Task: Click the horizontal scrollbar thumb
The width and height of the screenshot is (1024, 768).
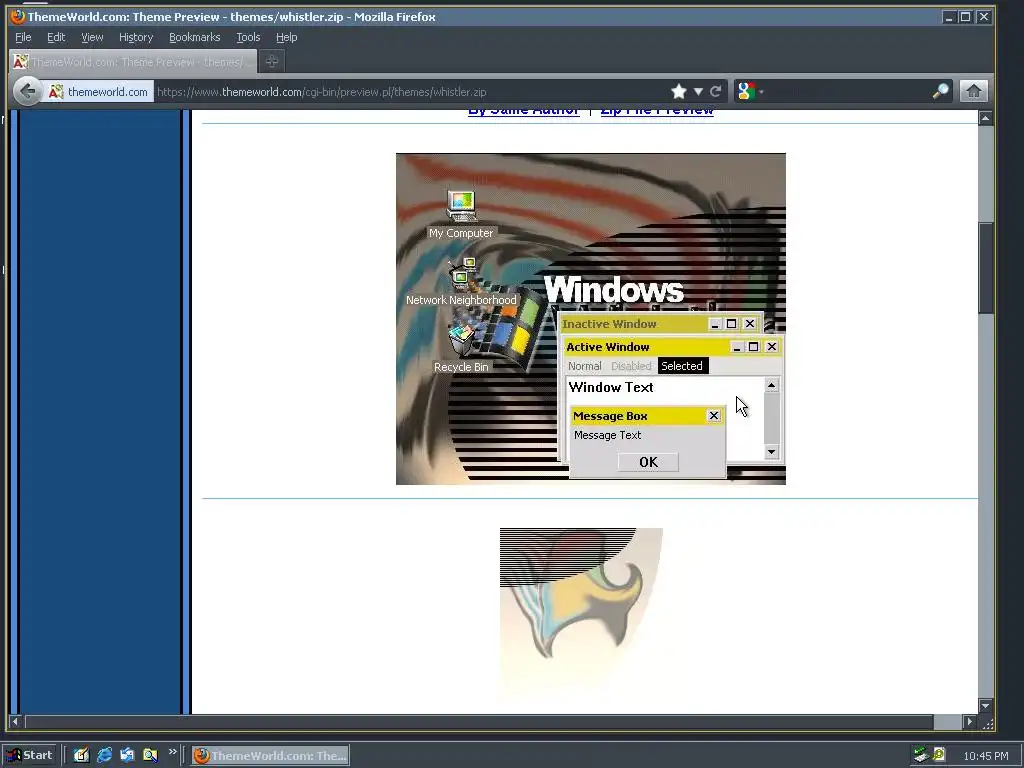Action: point(479,722)
